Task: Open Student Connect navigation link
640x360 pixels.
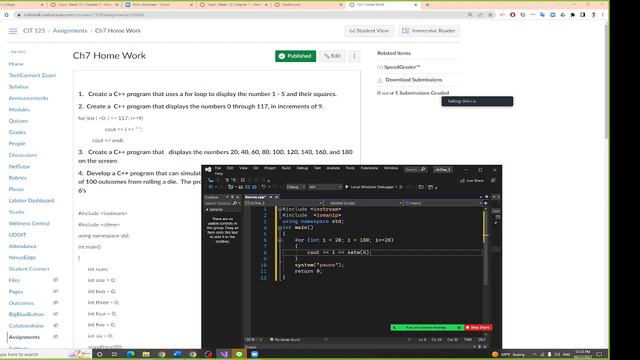Action: (x=29, y=269)
